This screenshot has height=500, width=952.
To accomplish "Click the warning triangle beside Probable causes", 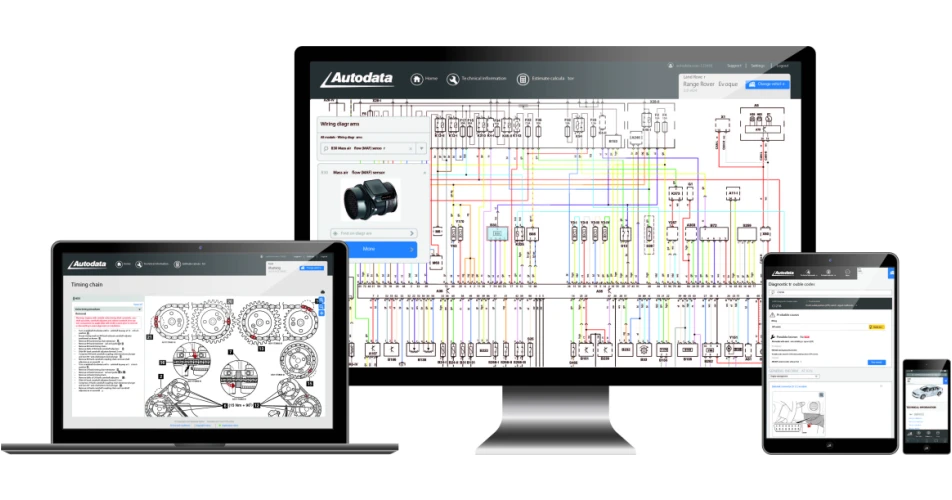I will [x=772, y=316].
